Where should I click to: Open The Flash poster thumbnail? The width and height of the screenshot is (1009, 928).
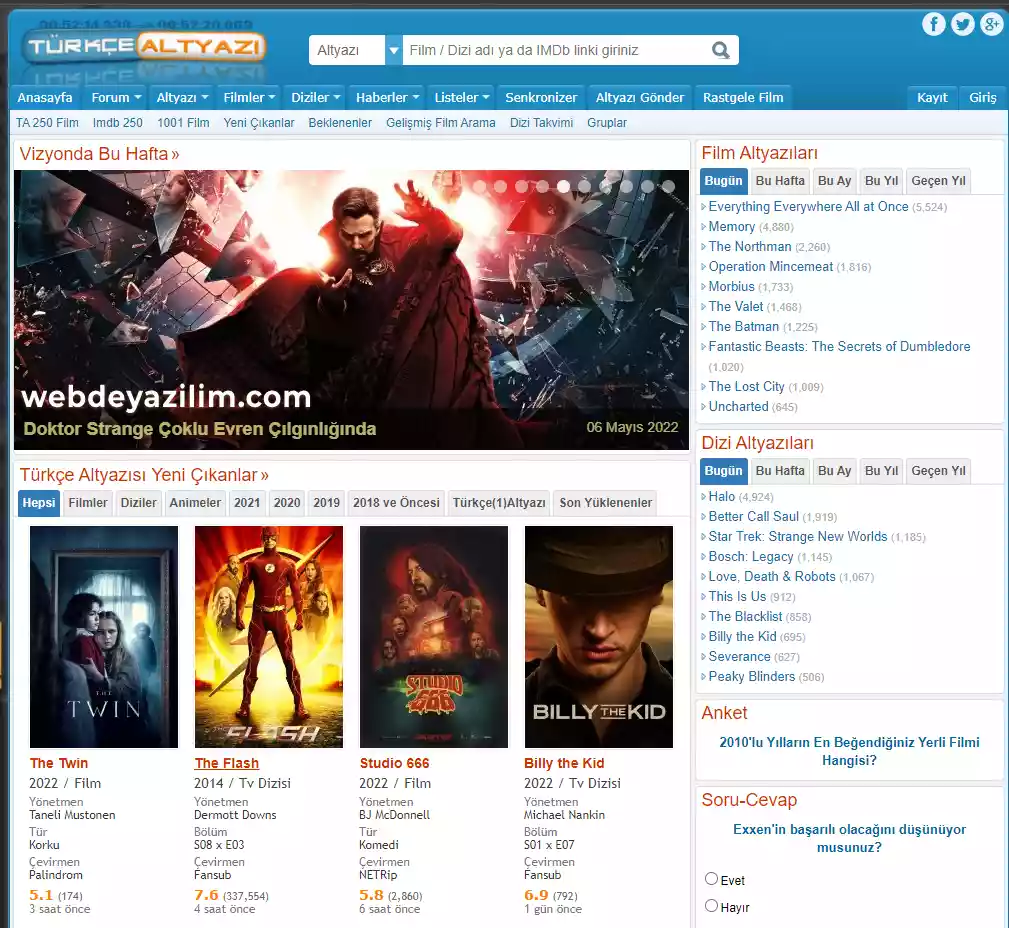pyautogui.click(x=269, y=637)
